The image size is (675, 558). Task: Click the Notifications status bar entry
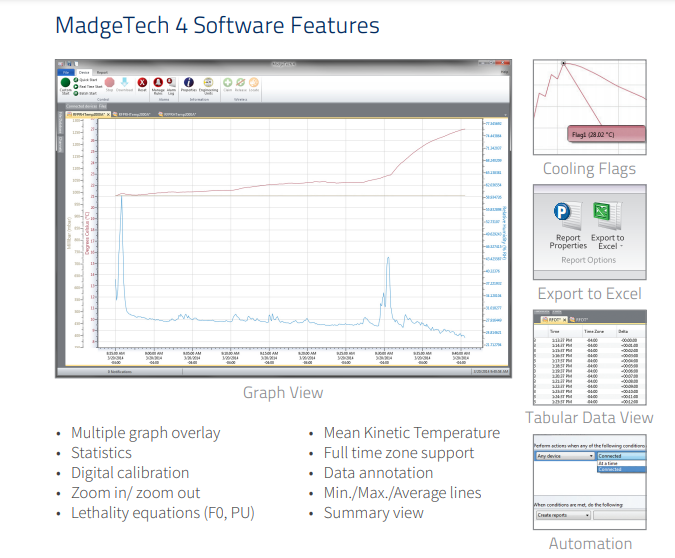point(120,372)
